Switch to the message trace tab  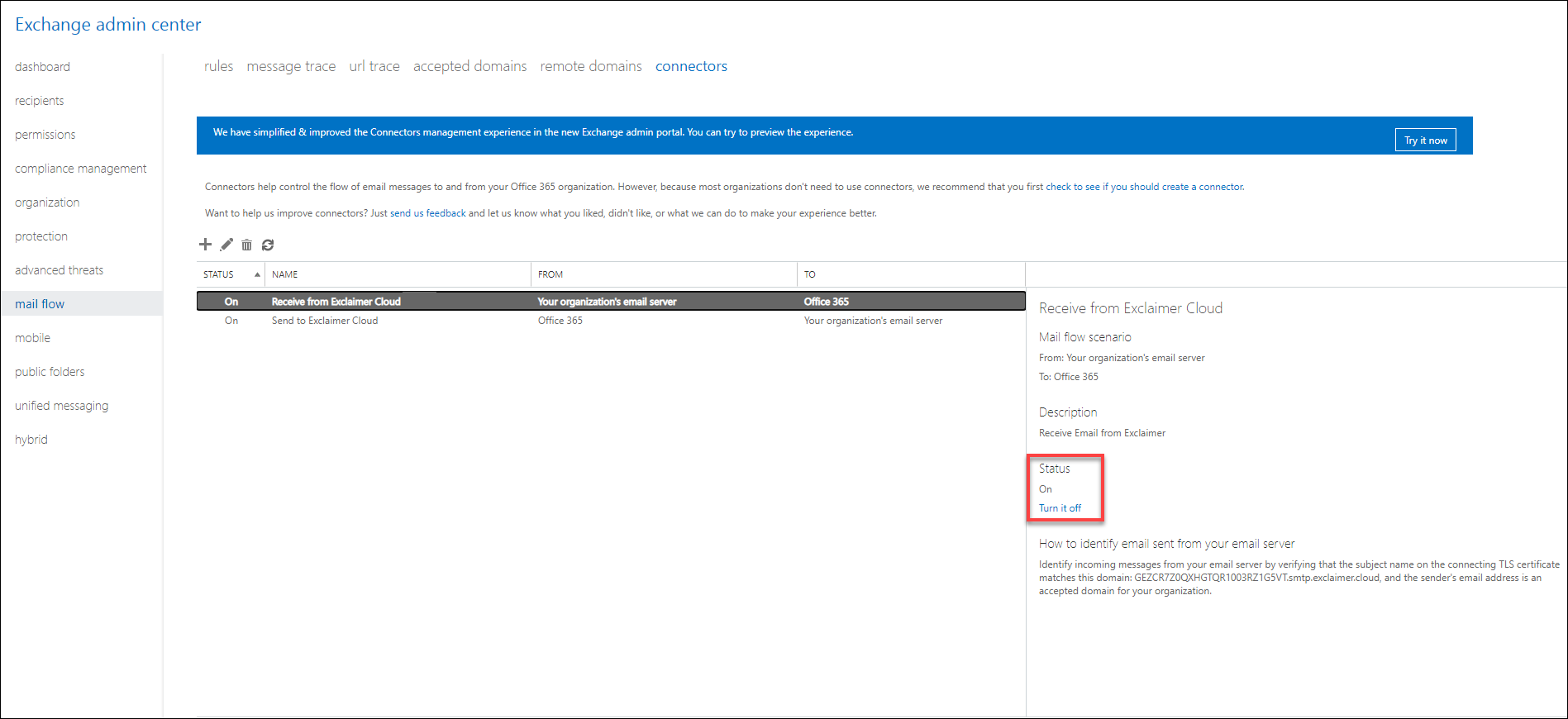click(x=291, y=66)
